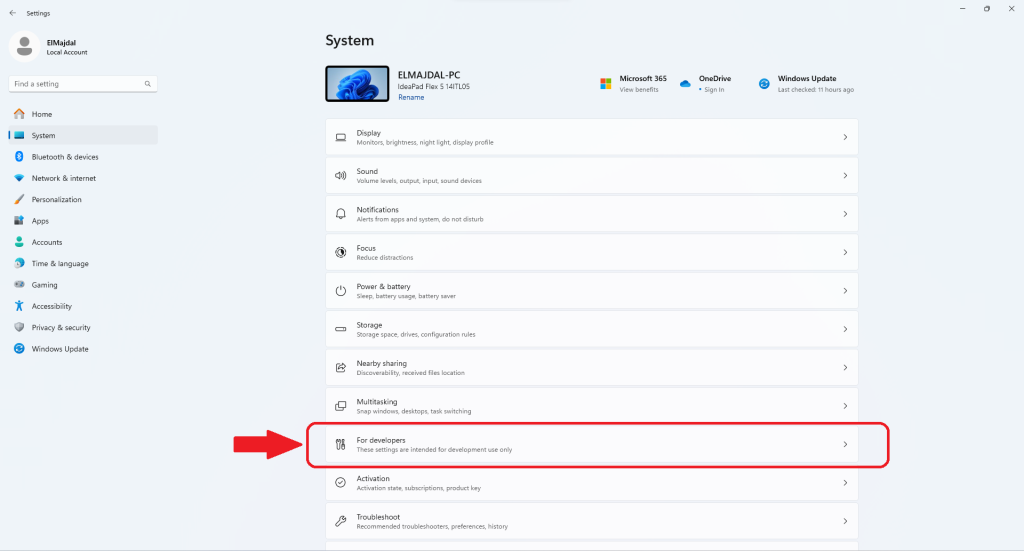Open Windows Update last checked status
The width and height of the screenshot is (1024, 551).
point(816,90)
